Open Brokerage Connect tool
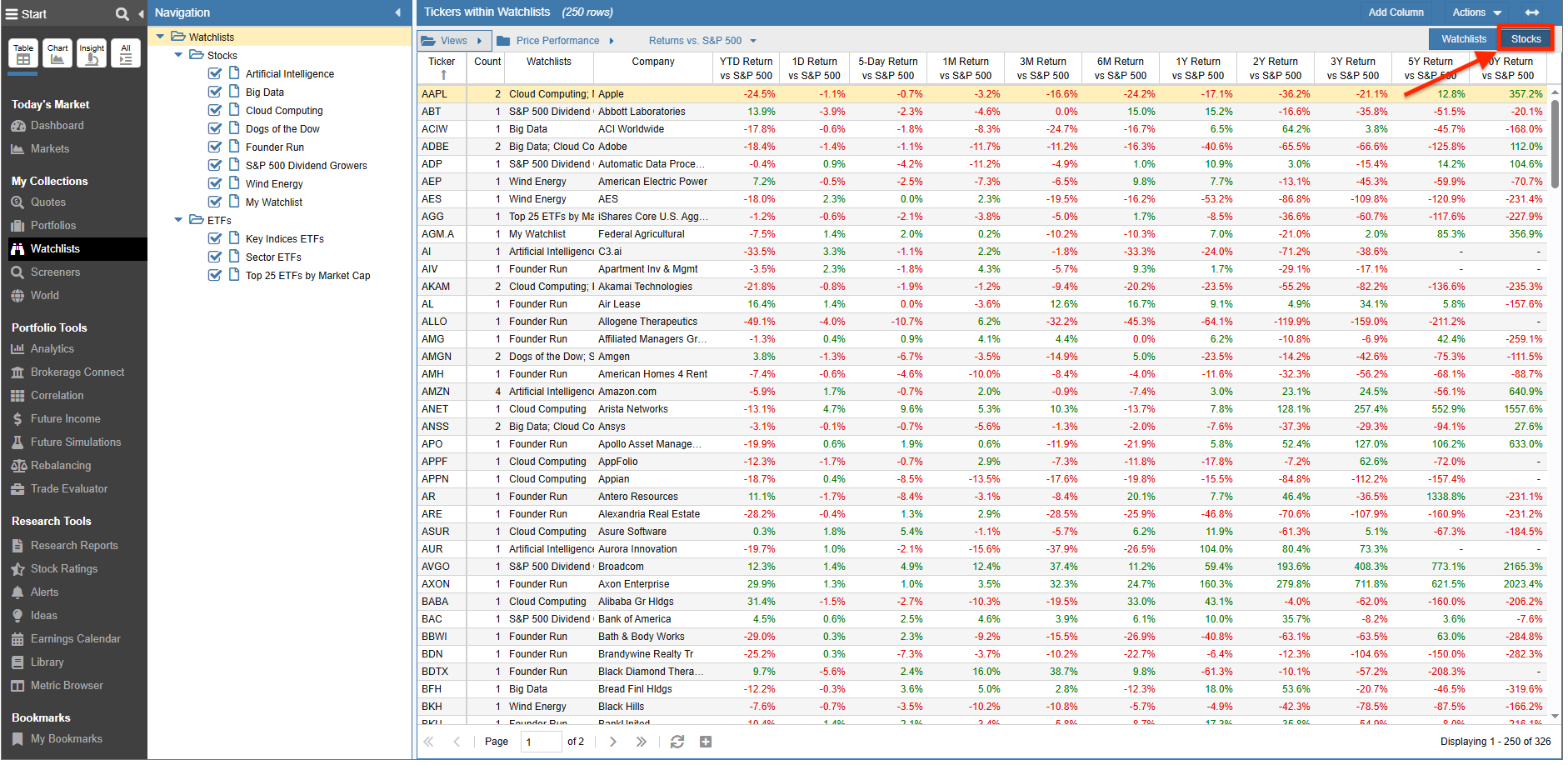Image resolution: width=1568 pixels, height=765 pixels. [x=77, y=372]
